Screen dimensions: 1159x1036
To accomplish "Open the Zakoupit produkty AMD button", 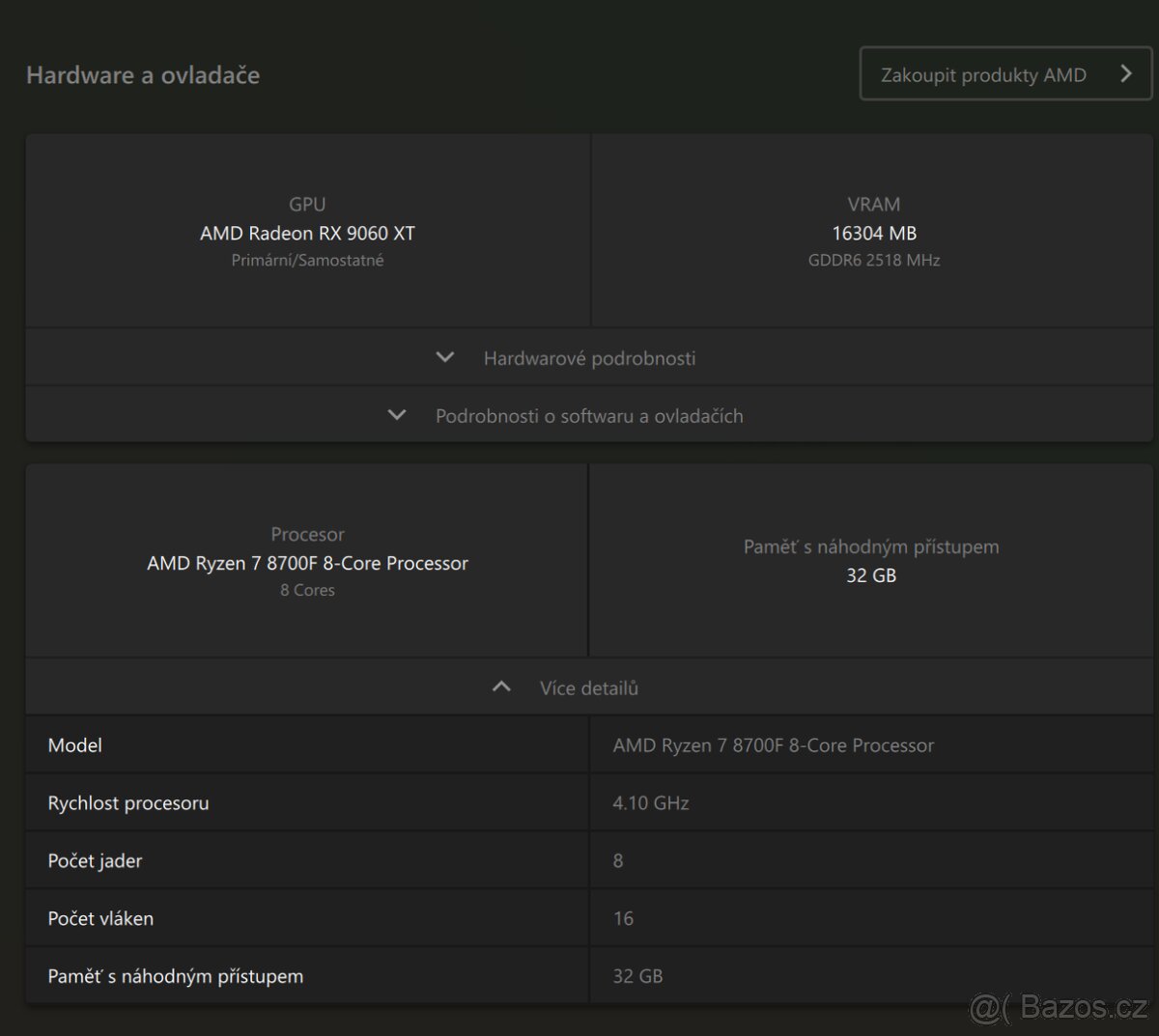I will pos(983,74).
